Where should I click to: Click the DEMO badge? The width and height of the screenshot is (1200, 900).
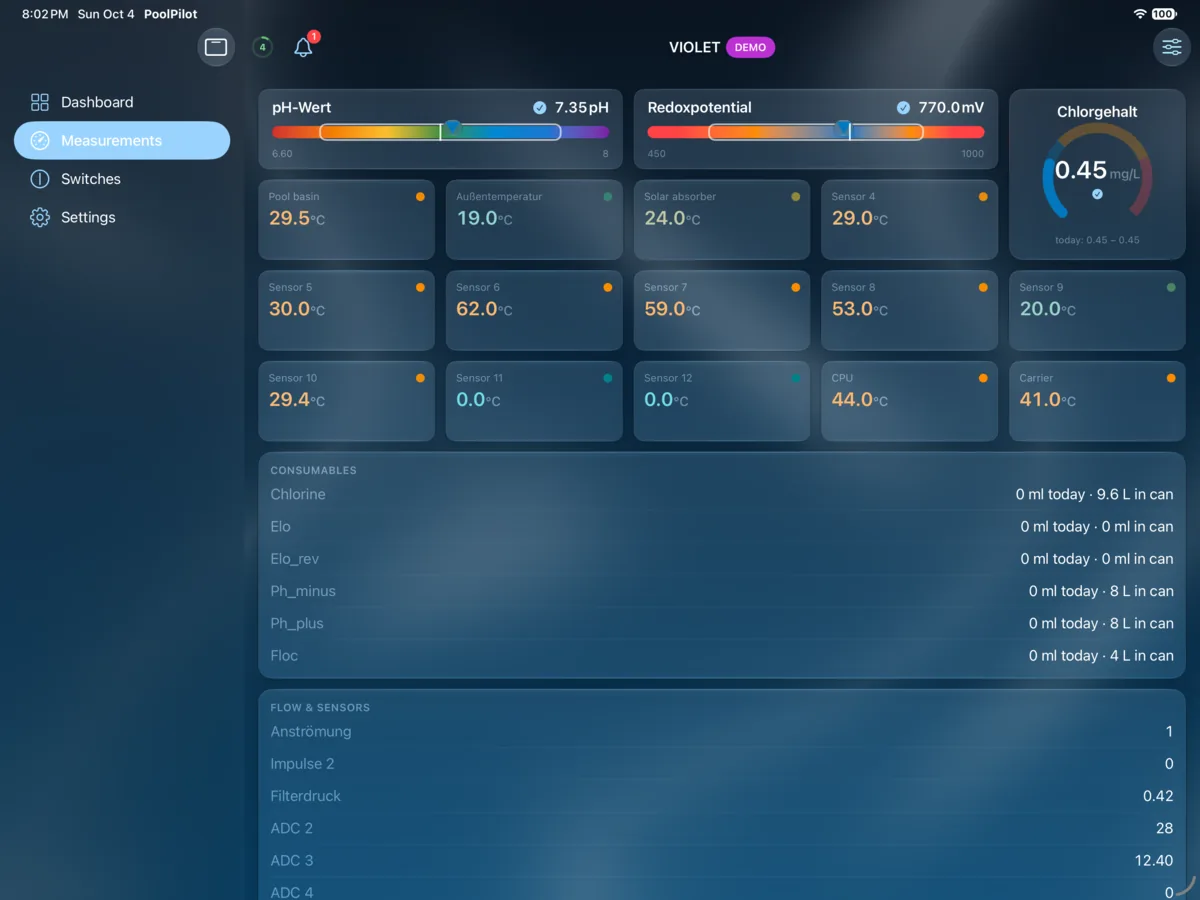pyautogui.click(x=750, y=47)
